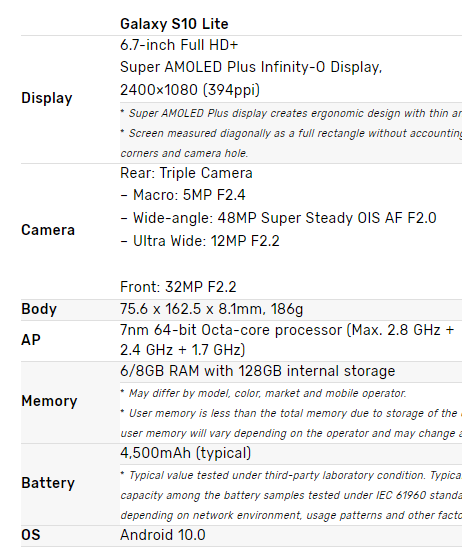Click the 4,500mAh (typical) battery value

(x=185, y=453)
